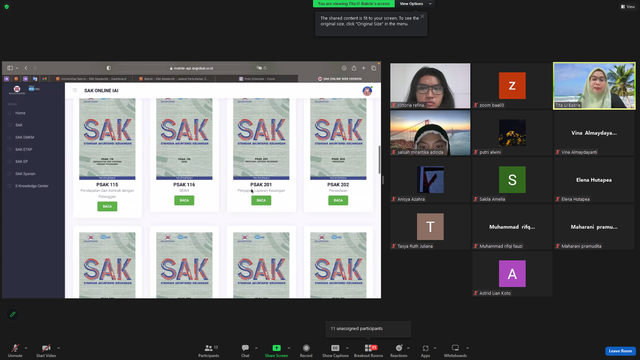Open SAK ETAP in the sidebar
640x360 pixels.
tap(24, 150)
